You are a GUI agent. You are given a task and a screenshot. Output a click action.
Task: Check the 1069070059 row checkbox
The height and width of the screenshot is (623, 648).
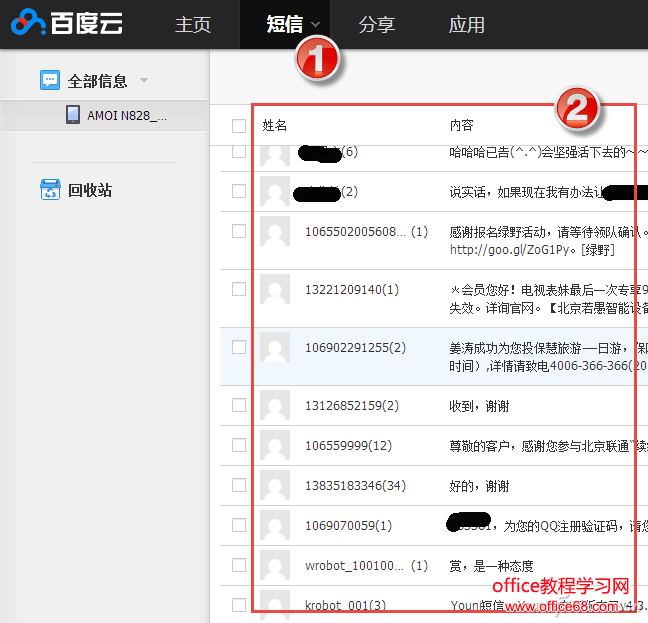(239, 525)
